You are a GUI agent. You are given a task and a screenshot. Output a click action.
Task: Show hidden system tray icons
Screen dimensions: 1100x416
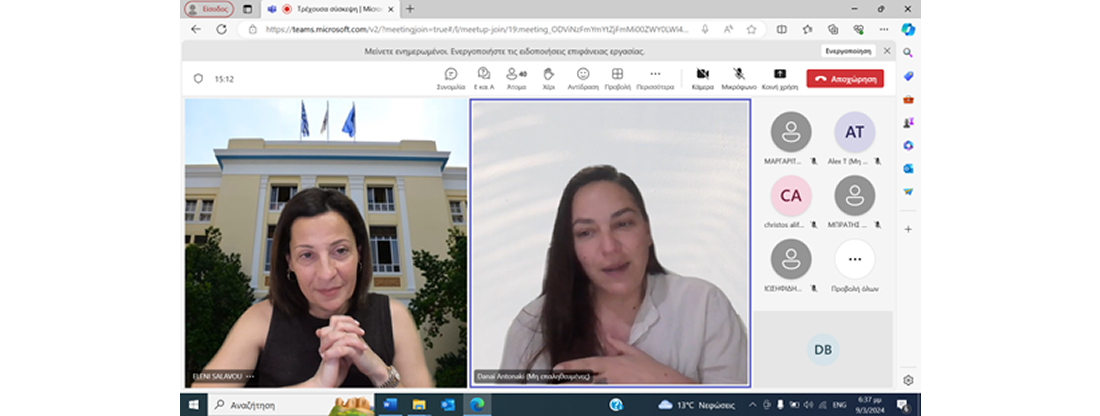pyautogui.click(x=752, y=405)
